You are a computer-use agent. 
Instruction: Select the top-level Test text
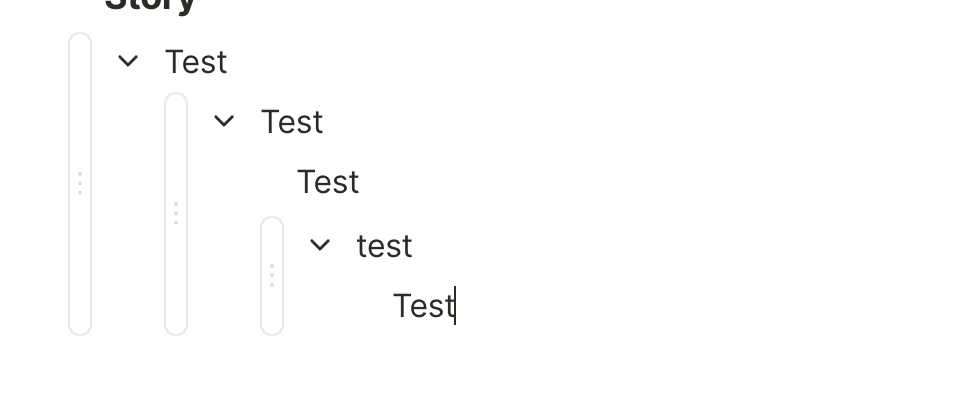click(196, 62)
